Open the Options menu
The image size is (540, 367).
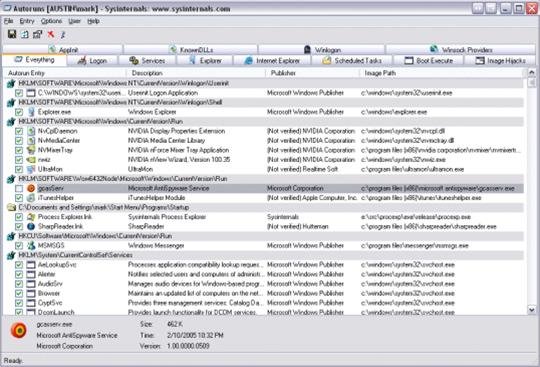click(51, 21)
